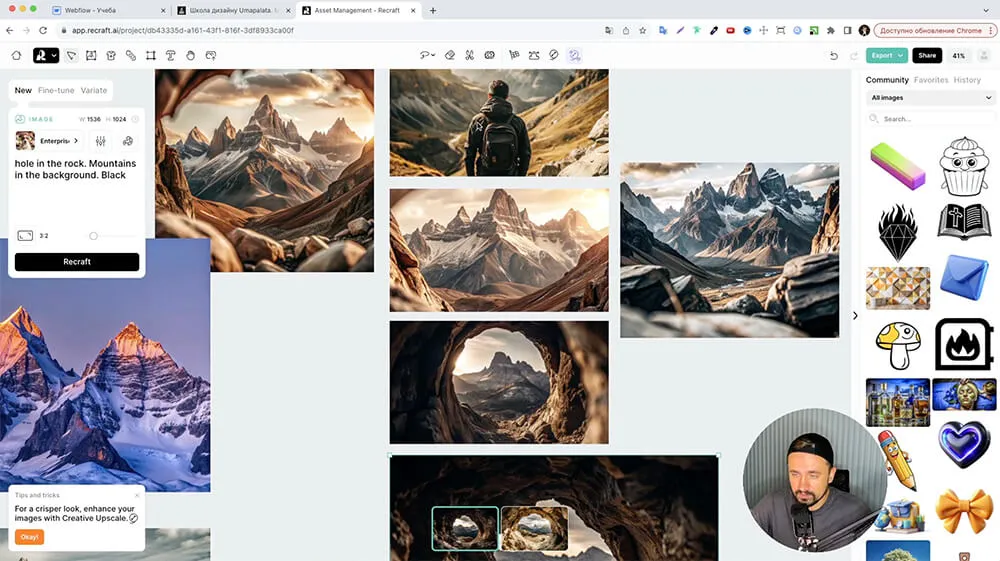The width and height of the screenshot is (1000, 561).
Task: Click the Chrome address bar URL
Action: tap(182, 30)
